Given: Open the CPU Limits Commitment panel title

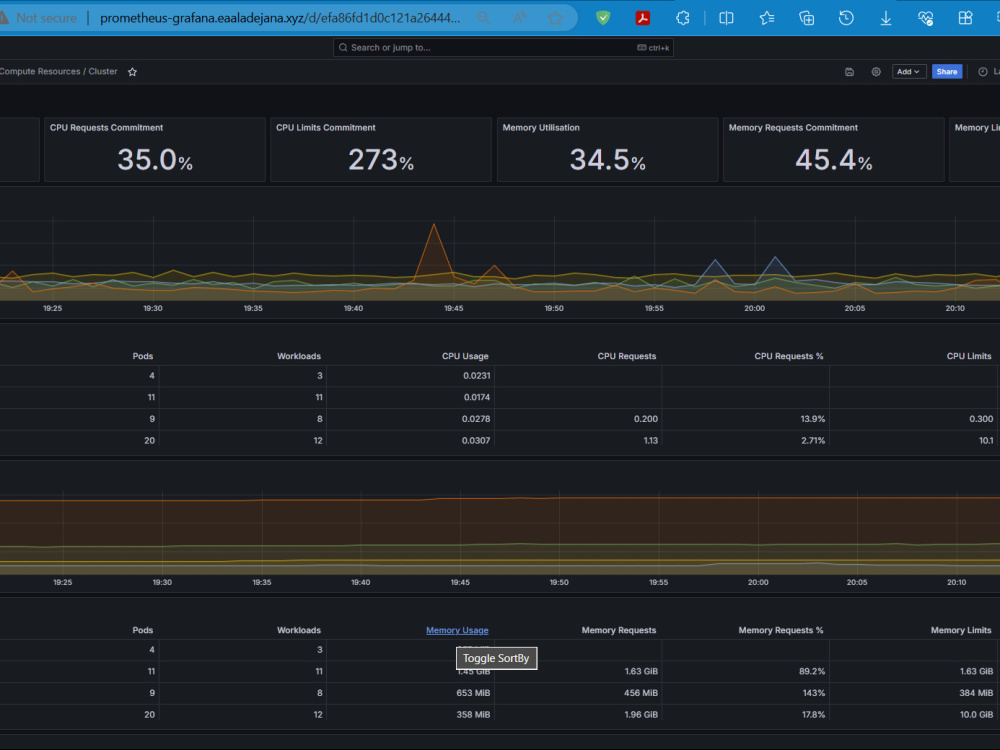Looking at the screenshot, I should [x=326, y=128].
